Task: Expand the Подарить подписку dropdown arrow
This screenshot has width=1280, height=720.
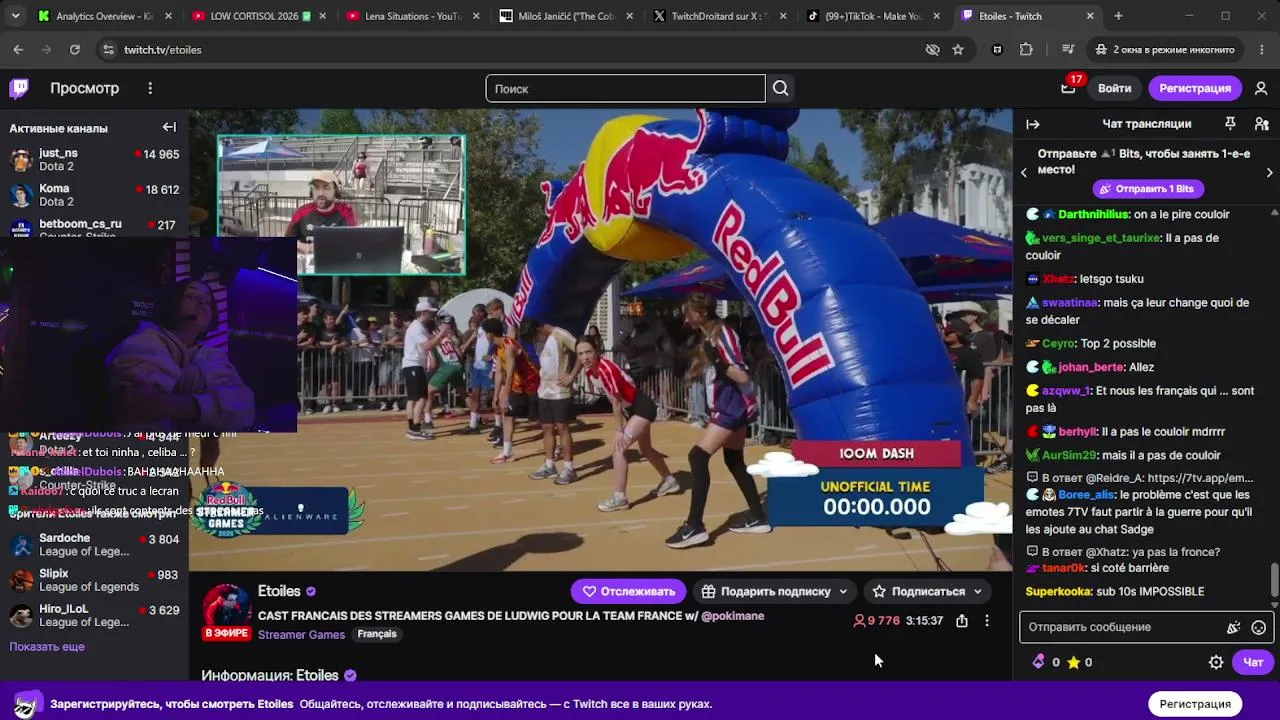Action: pos(843,591)
